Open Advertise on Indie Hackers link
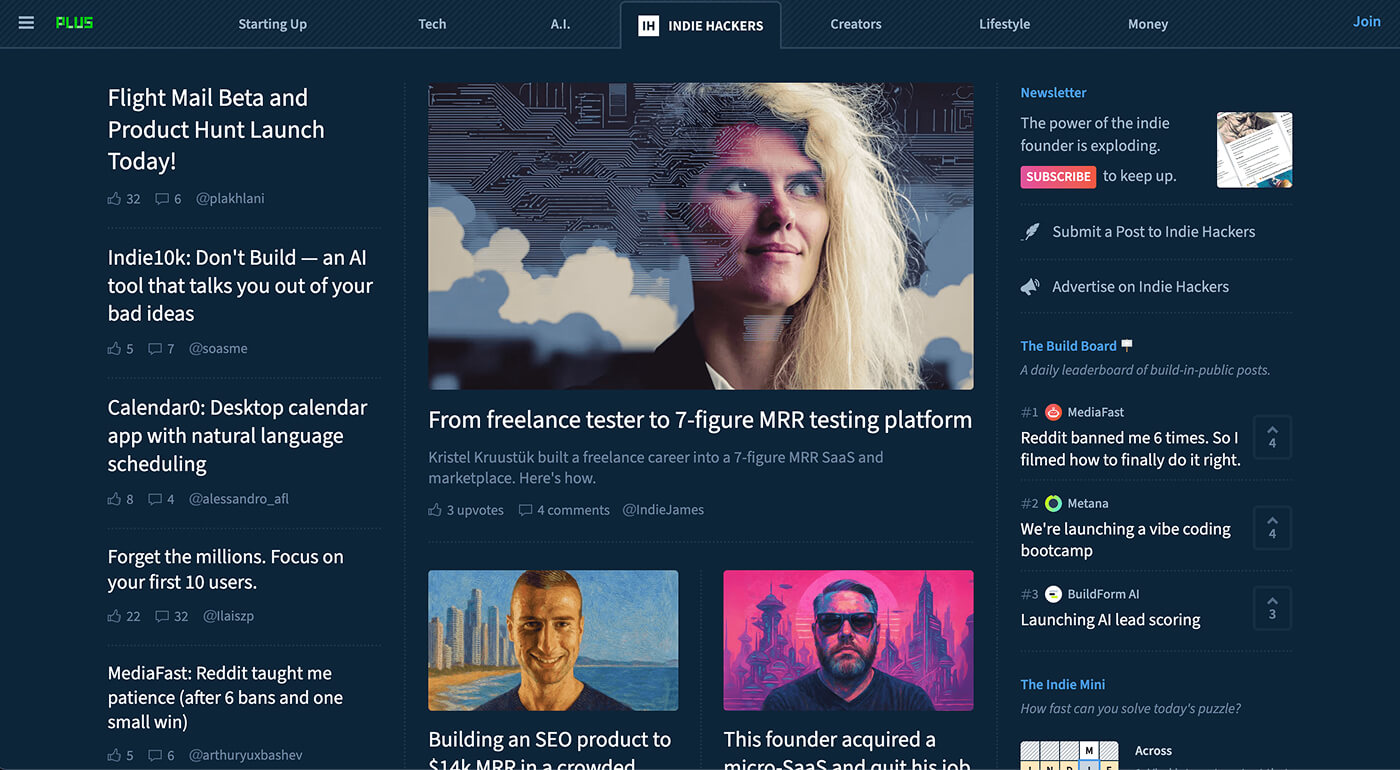 pos(1140,287)
